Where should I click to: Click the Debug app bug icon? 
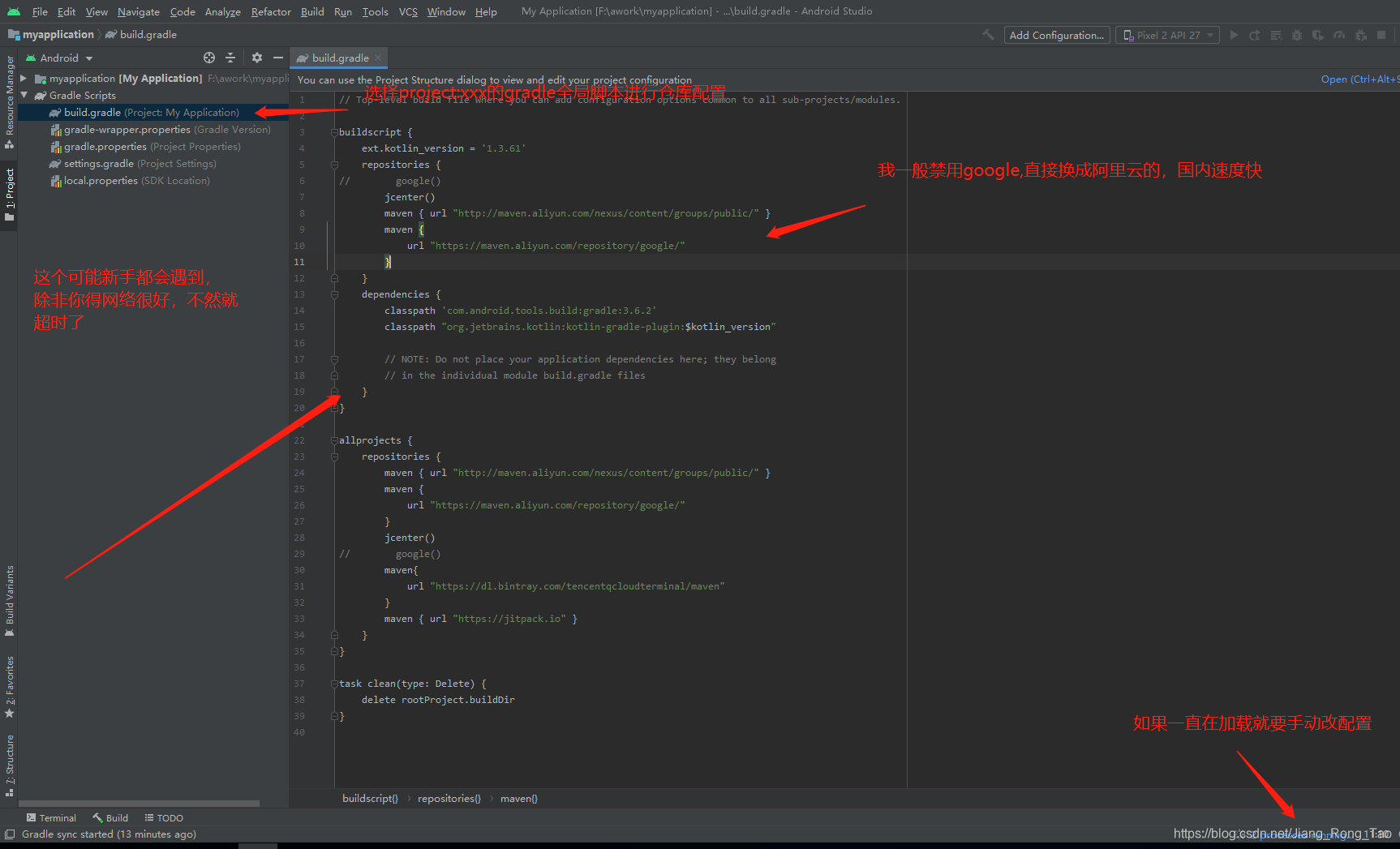(1297, 35)
